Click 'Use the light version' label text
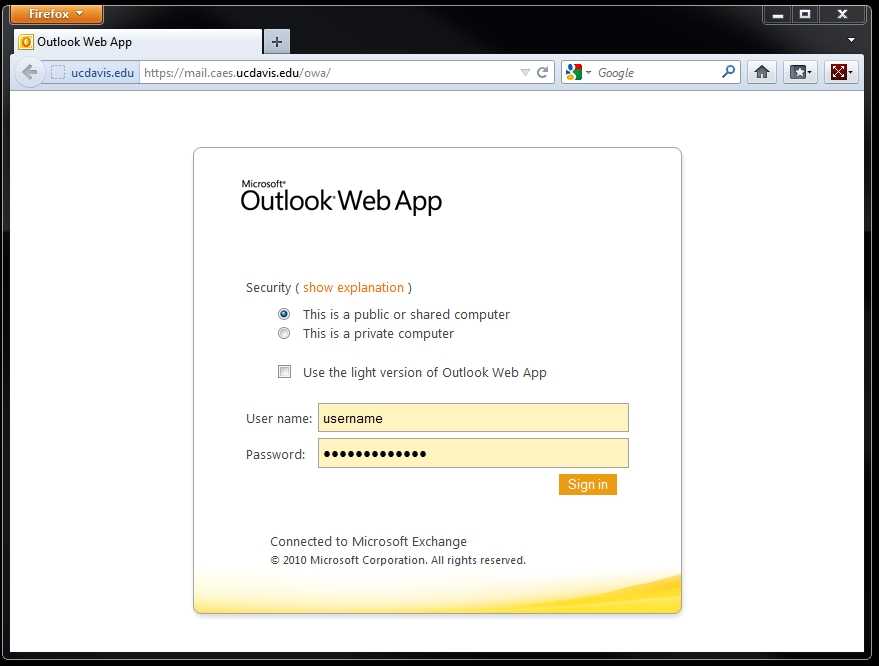 424,372
